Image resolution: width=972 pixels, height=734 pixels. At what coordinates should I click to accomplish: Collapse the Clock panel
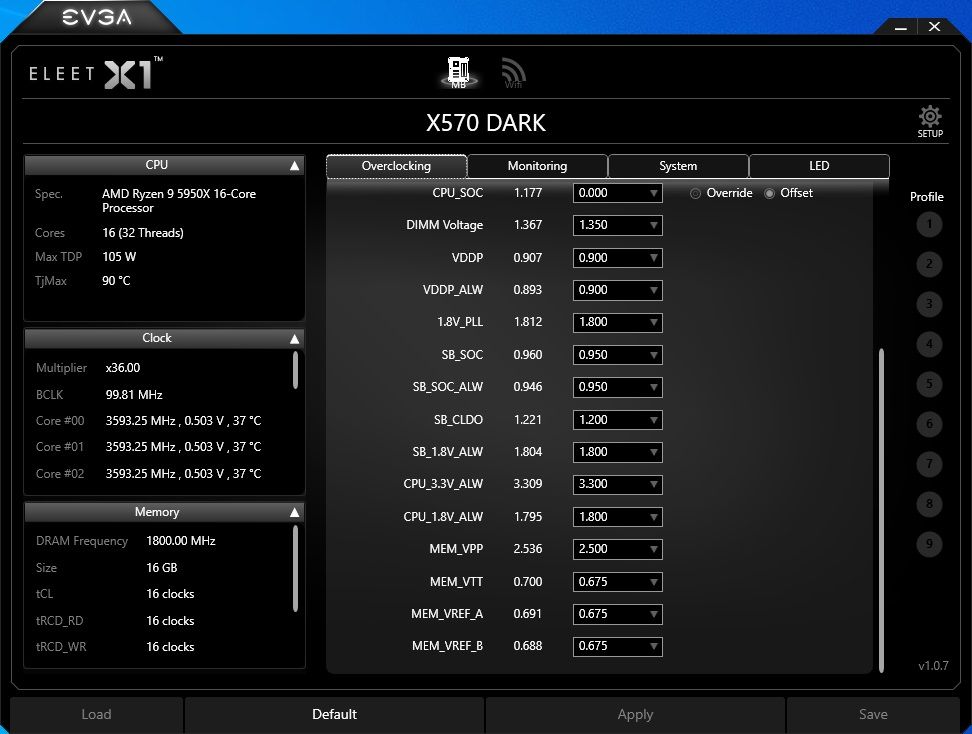(294, 338)
